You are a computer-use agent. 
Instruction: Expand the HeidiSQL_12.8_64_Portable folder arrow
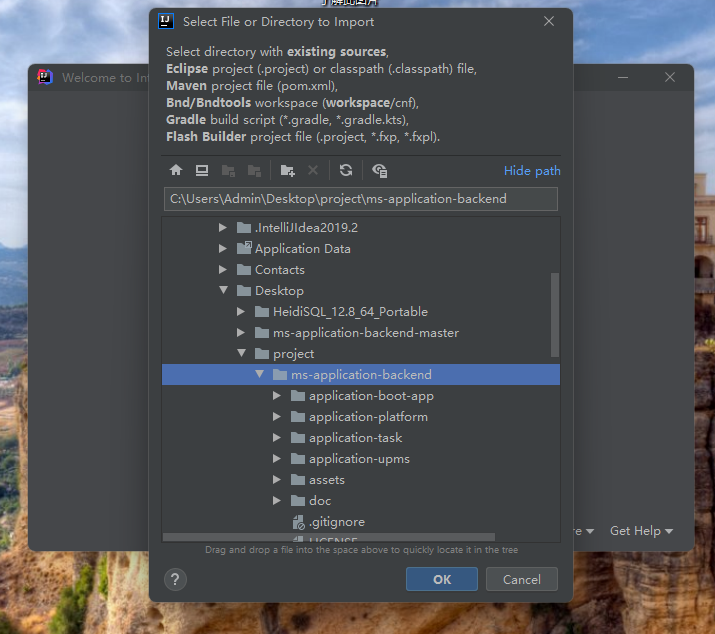(x=241, y=312)
